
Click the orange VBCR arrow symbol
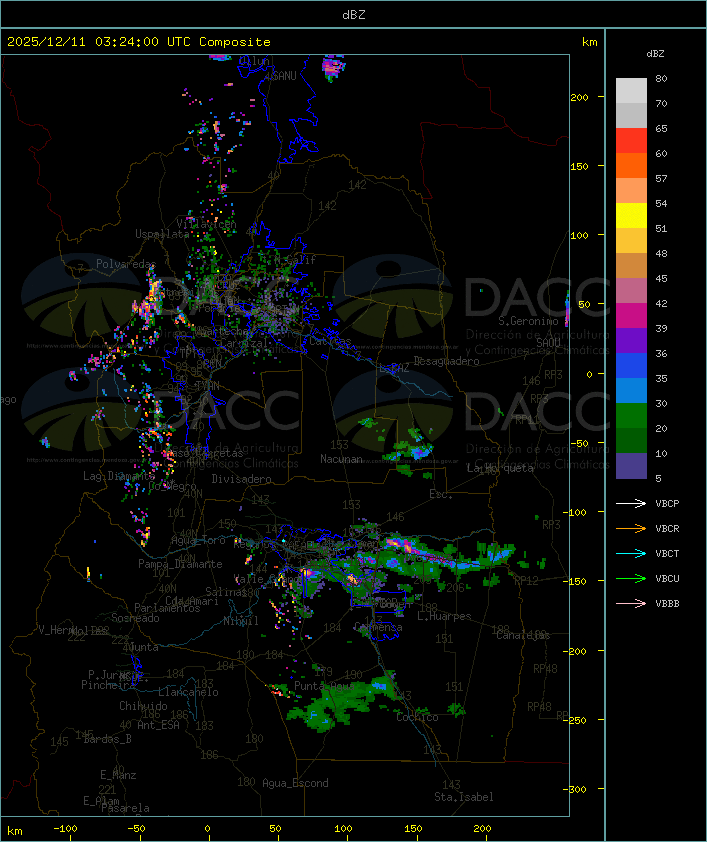point(631,528)
